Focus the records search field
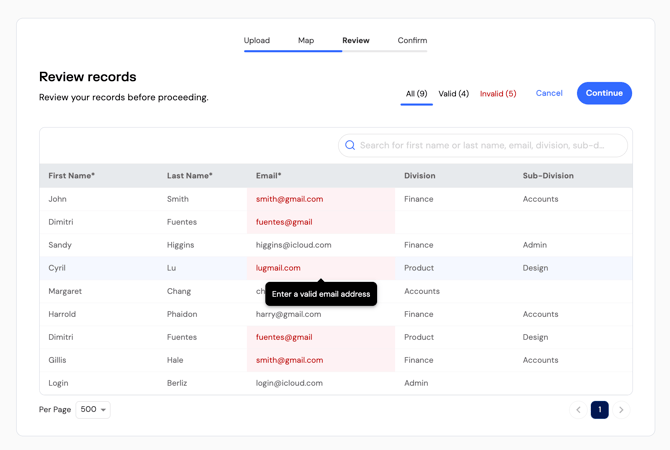670x450 pixels. coord(483,145)
